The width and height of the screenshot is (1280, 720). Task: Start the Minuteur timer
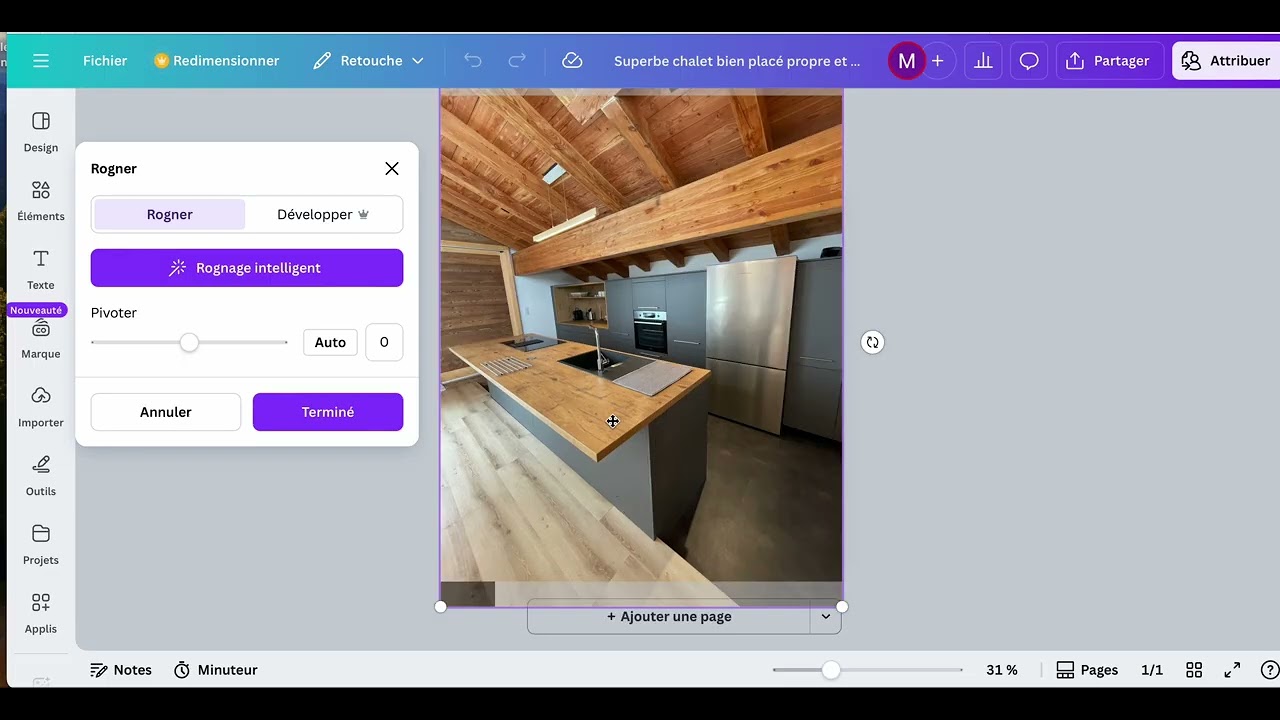coord(216,670)
